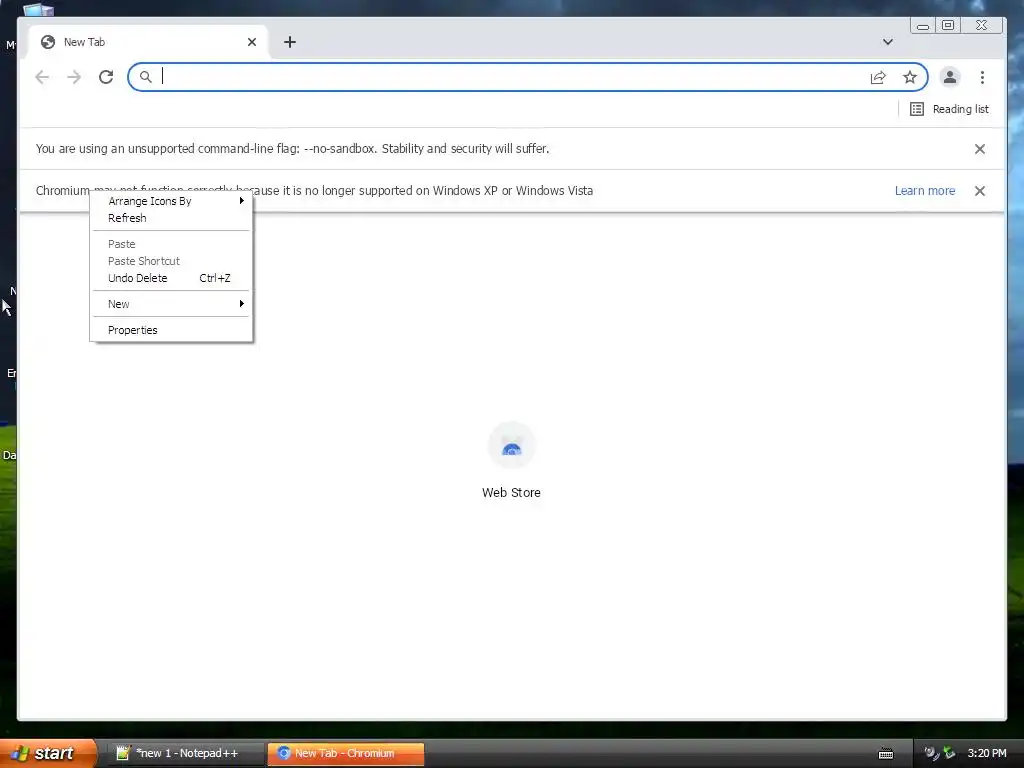Switch to Notepad++ in the taskbar
Screen dimensions: 1024x768
pyautogui.click(x=185, y=753)
